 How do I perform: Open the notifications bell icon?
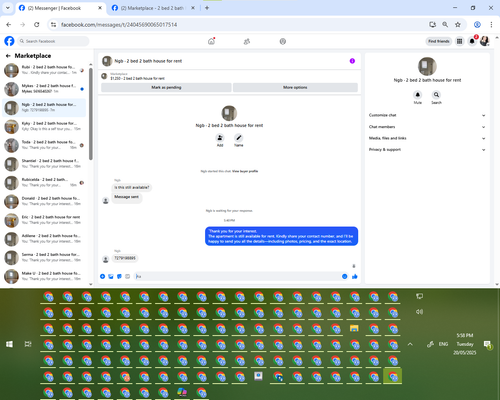pos(472,41)
